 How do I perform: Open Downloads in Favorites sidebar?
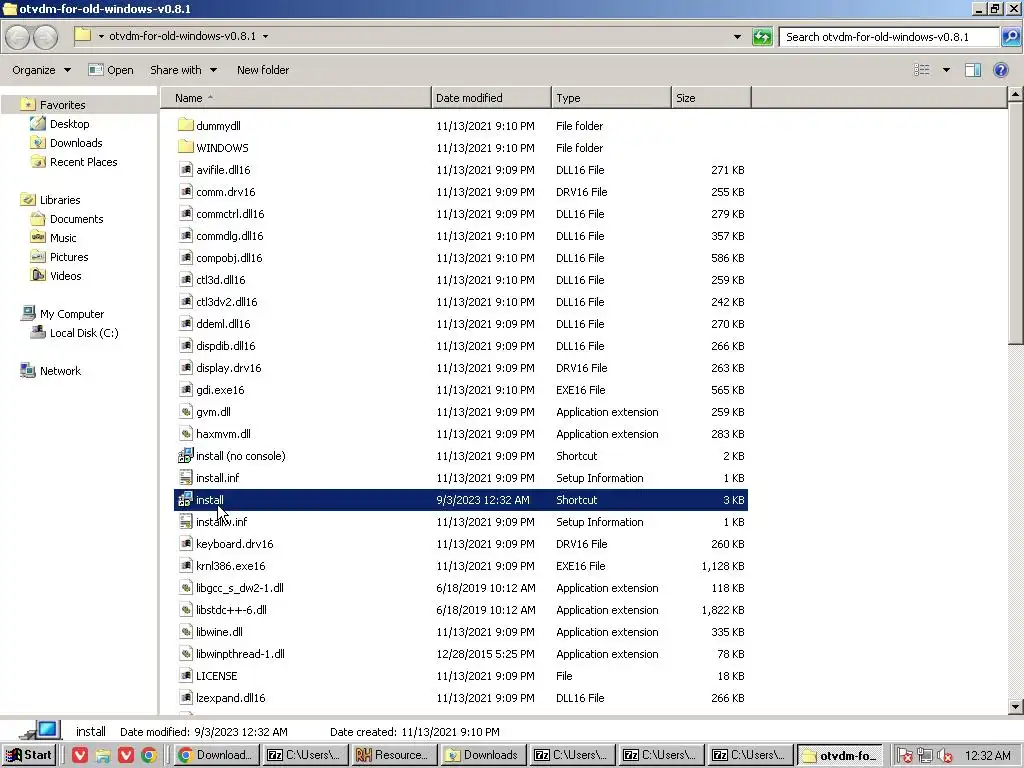tap(76, 143)
